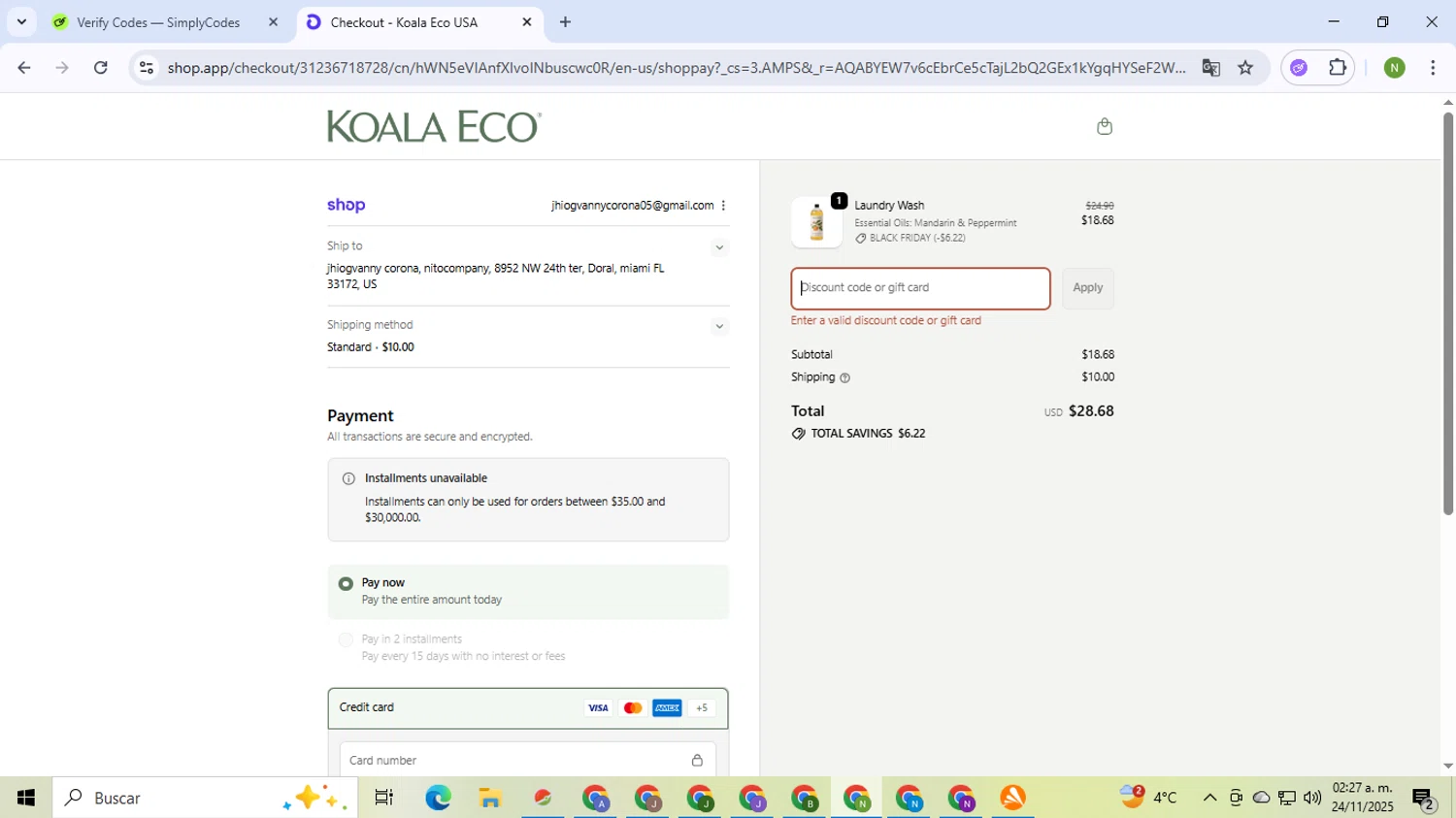Open the Avast icon on taskbar

pos(1012,798)
